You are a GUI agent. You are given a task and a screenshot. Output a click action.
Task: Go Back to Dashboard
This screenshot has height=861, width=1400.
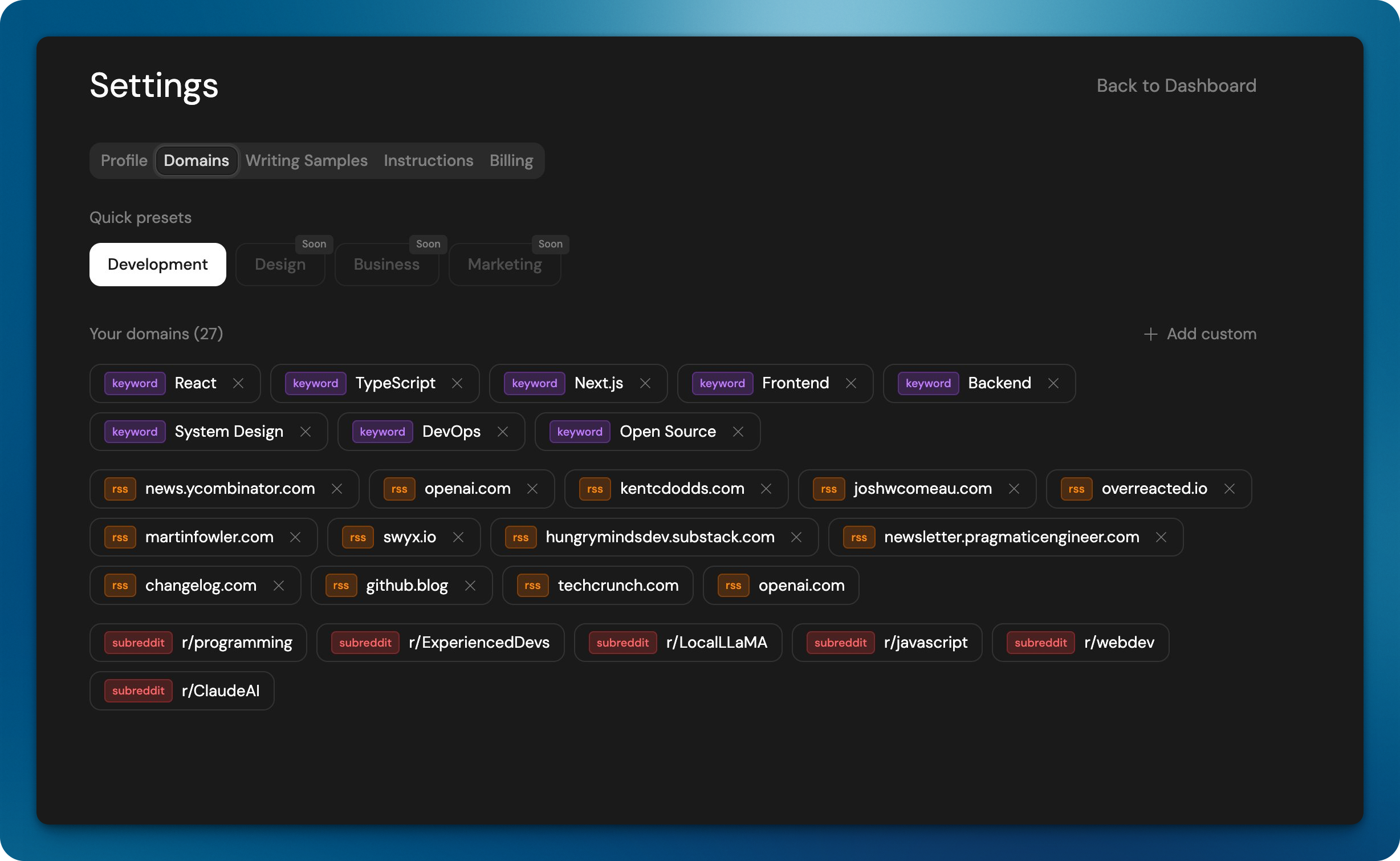[x=1176, y=86]
